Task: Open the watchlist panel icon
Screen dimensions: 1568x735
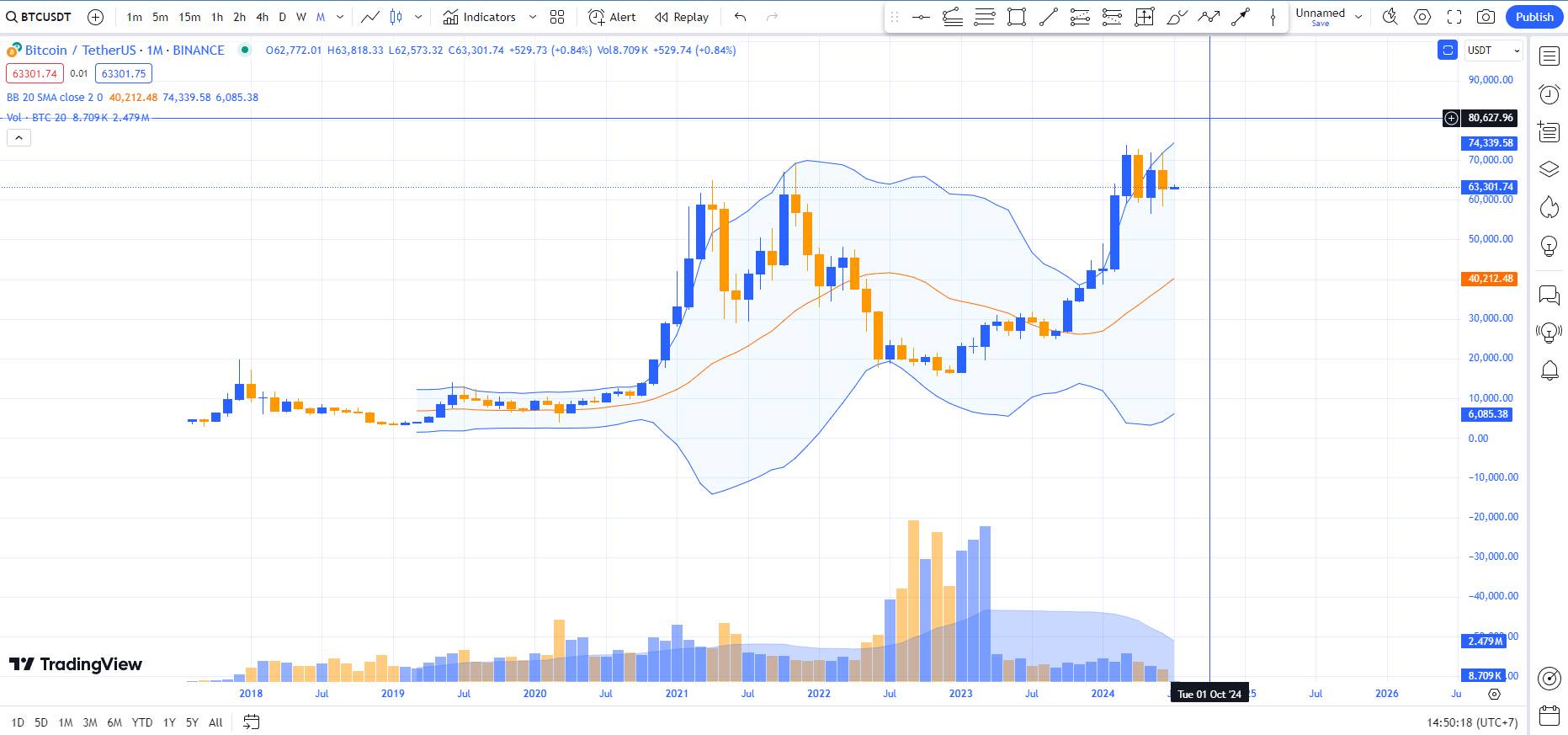Action: 1549,56
